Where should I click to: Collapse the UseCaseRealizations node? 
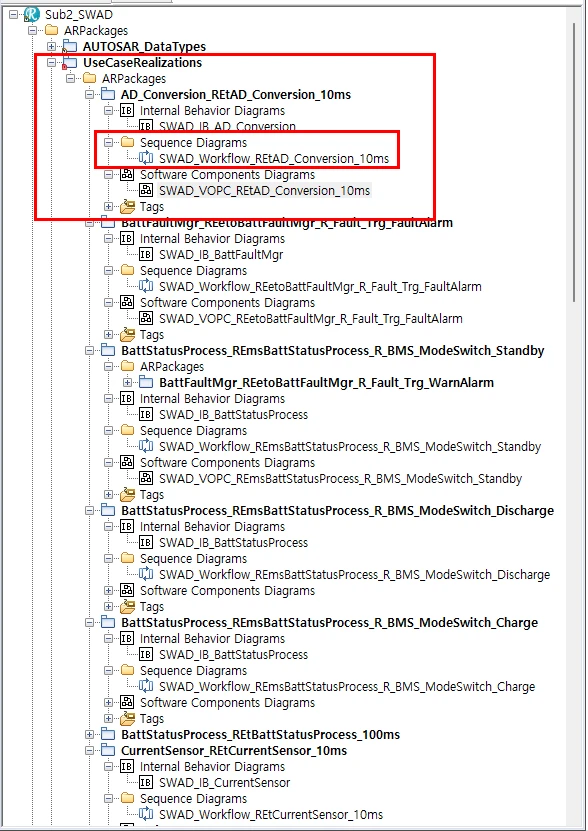point(51,63)
